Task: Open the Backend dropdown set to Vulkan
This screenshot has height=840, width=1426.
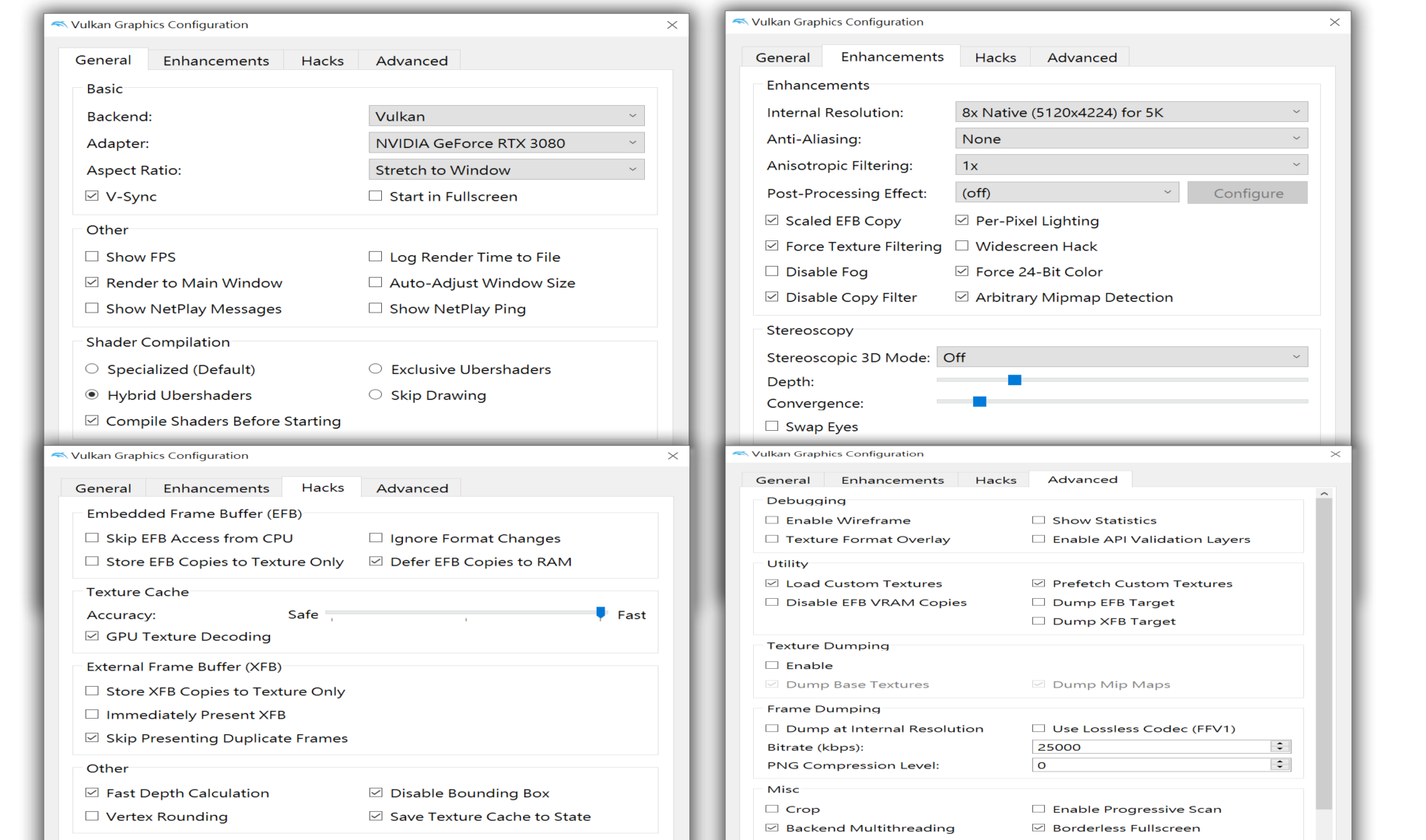Action: [x=506, y=116]
